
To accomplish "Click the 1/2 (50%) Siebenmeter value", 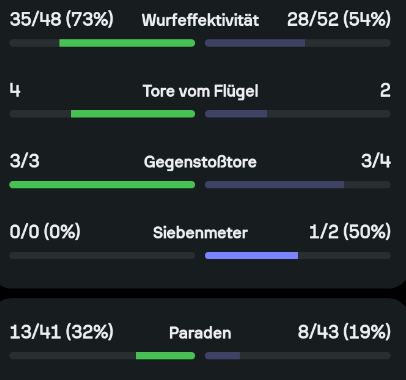I will 350,231.
